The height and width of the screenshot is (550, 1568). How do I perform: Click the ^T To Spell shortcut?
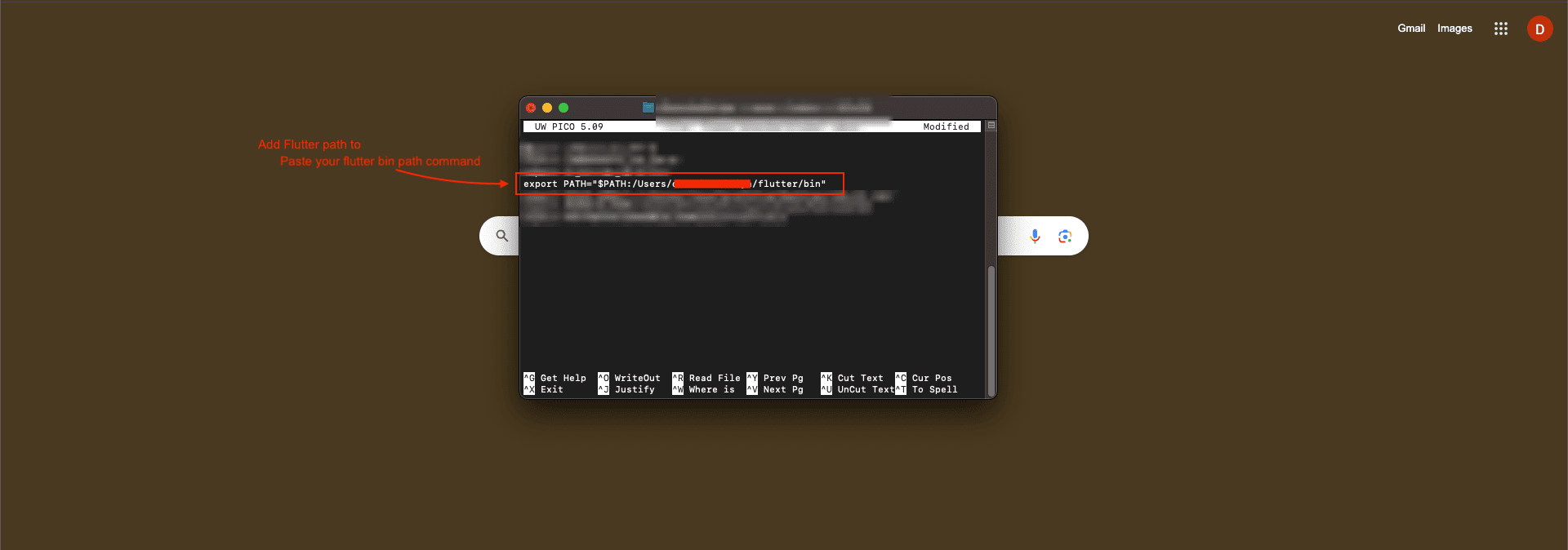tap(926, 389)
